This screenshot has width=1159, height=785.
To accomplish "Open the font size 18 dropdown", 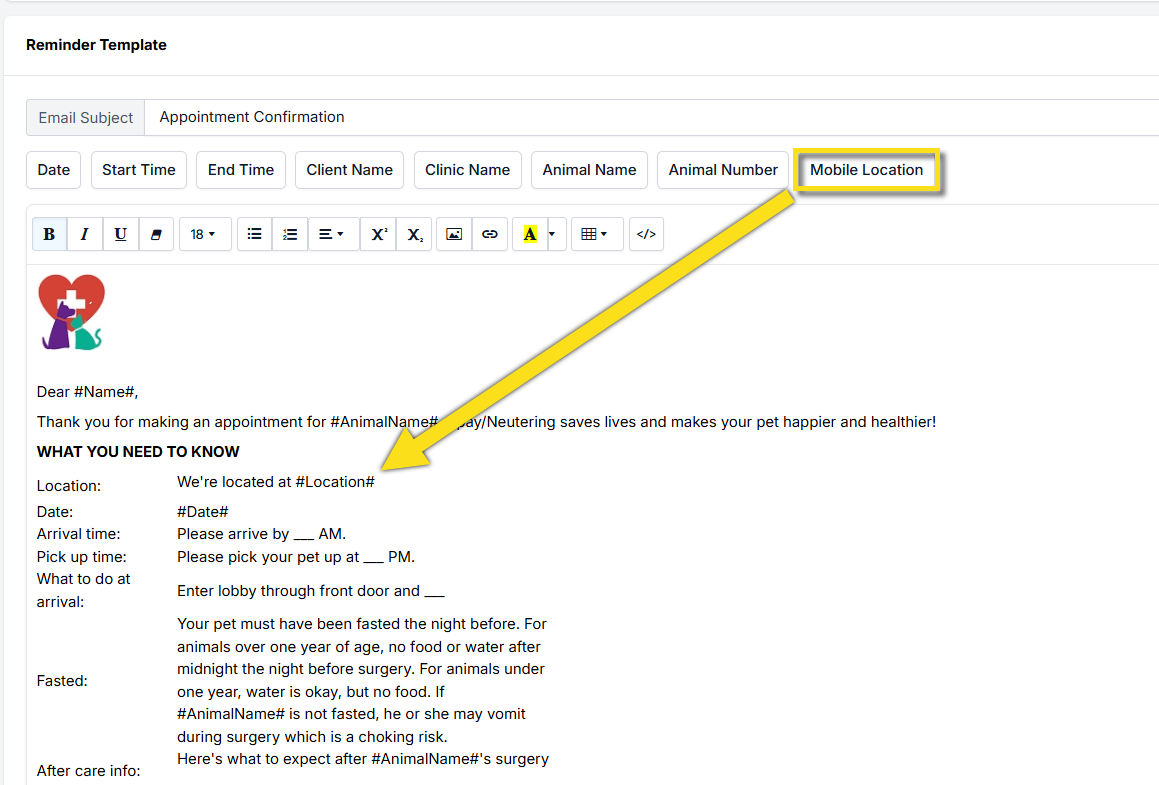I will pyautogui.click(x=205, y=234).
